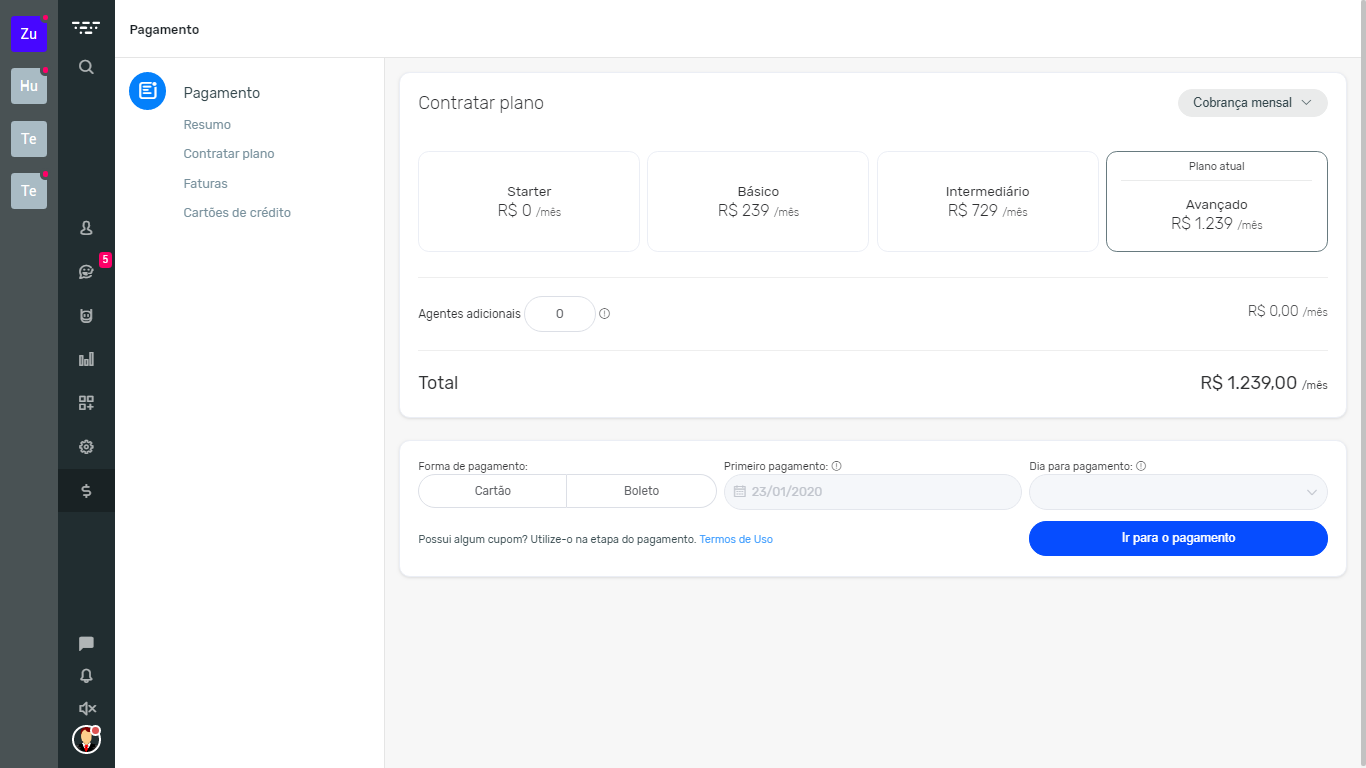Toggle the muted speaker icon

87,708
